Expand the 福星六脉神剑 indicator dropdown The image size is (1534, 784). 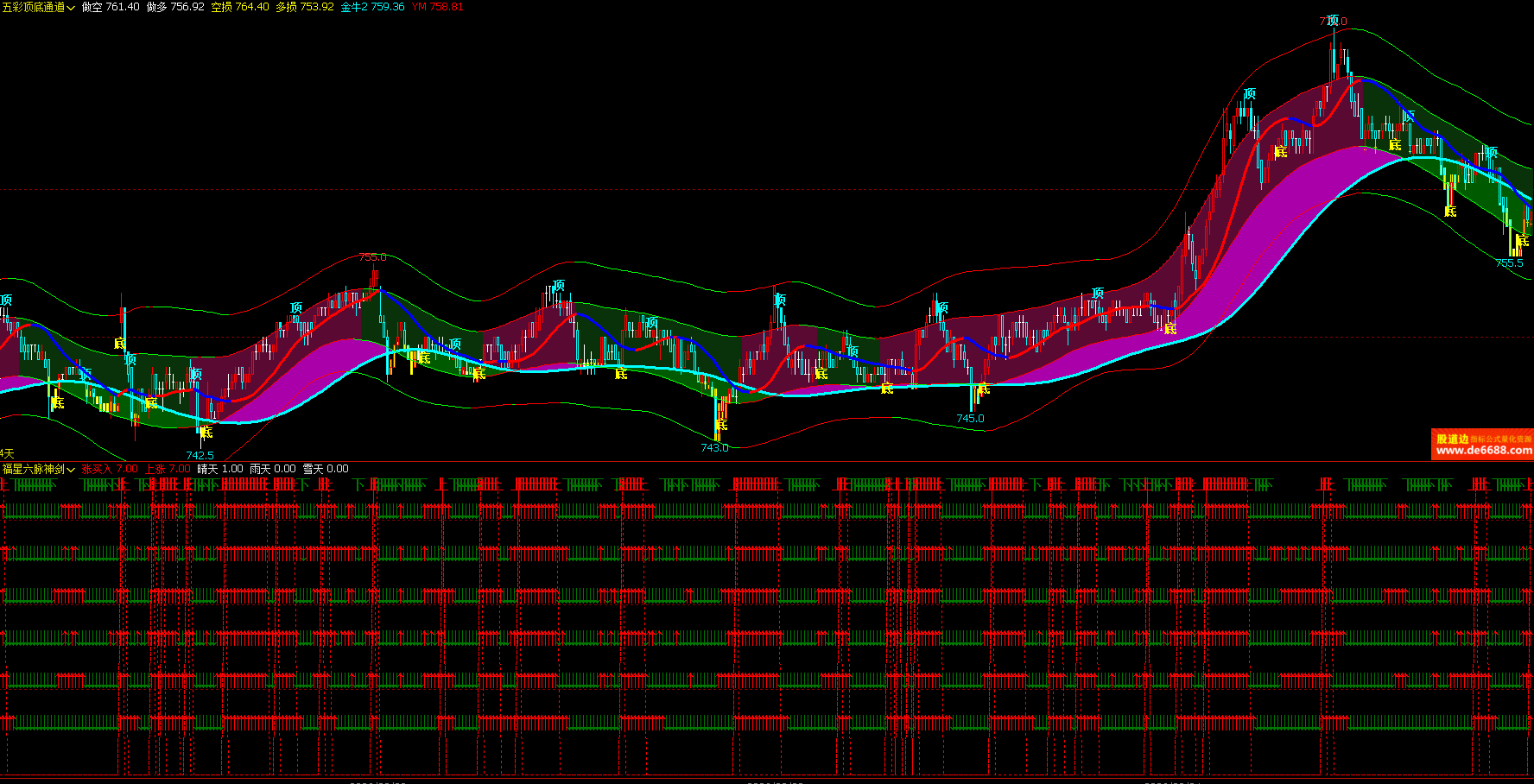pos(39,469)
